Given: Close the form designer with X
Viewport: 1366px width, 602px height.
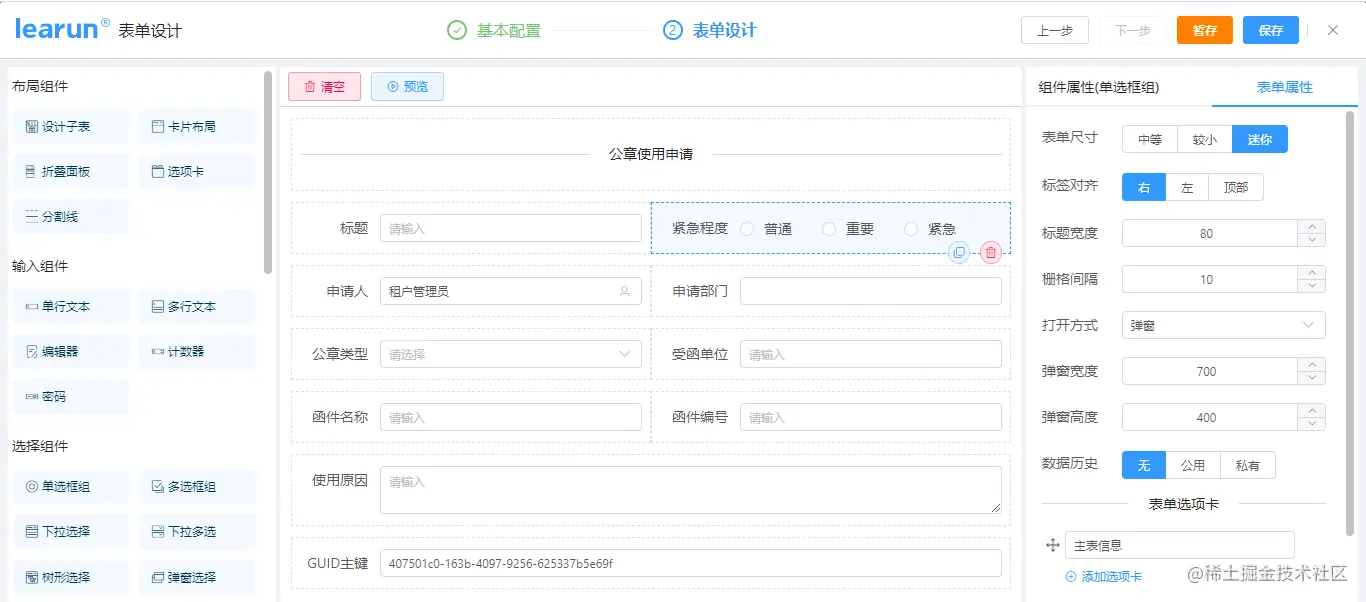Looking at the screenshot, I should pyautogui.click(x=1333, y=30).
